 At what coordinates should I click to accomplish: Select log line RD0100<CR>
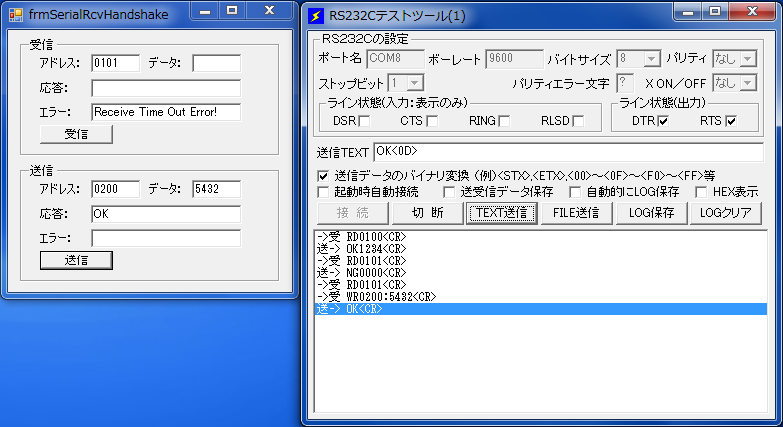tap(541, 237)
